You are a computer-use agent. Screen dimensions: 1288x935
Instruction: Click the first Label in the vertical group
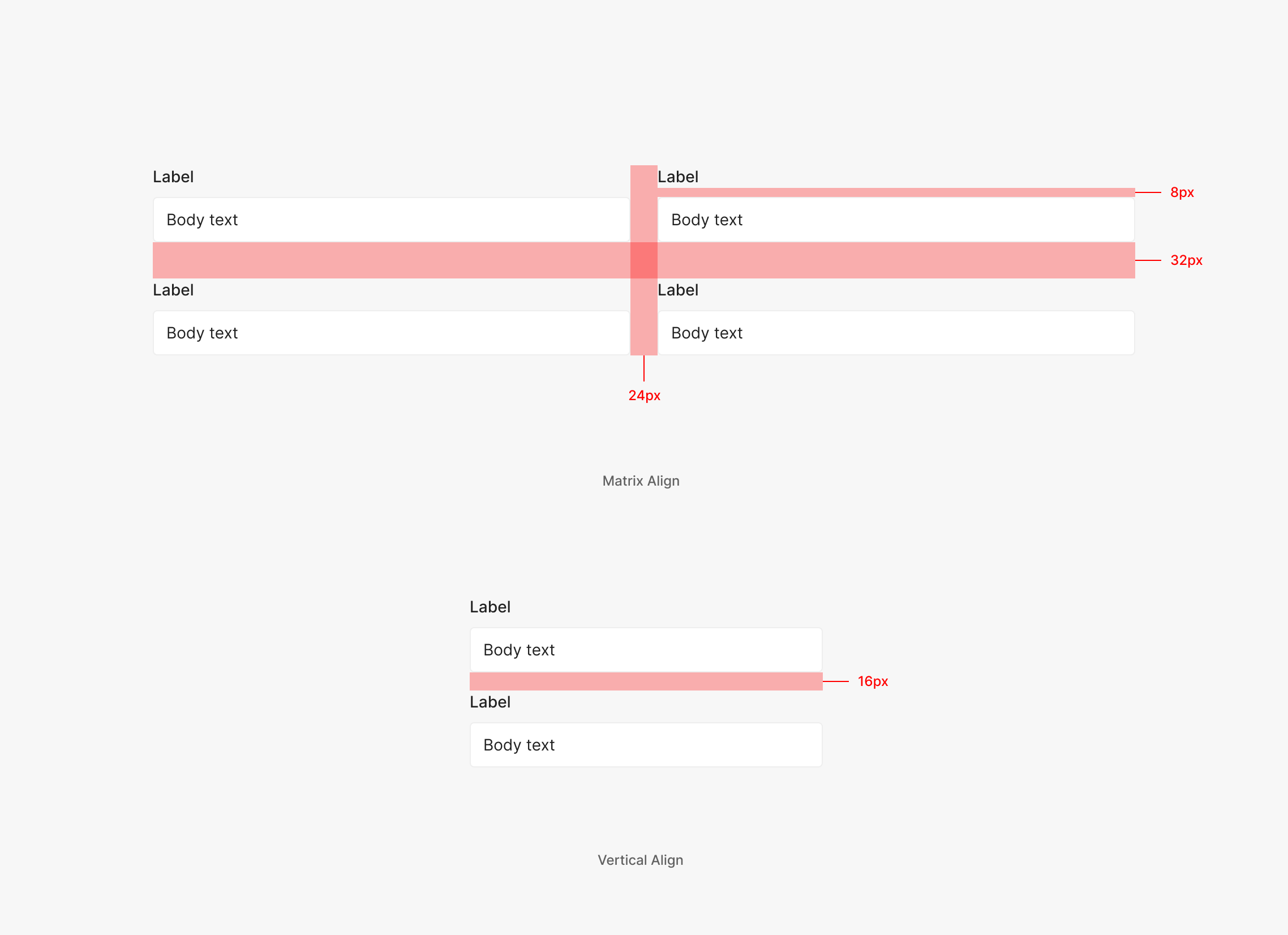click(x=490, y=607)
